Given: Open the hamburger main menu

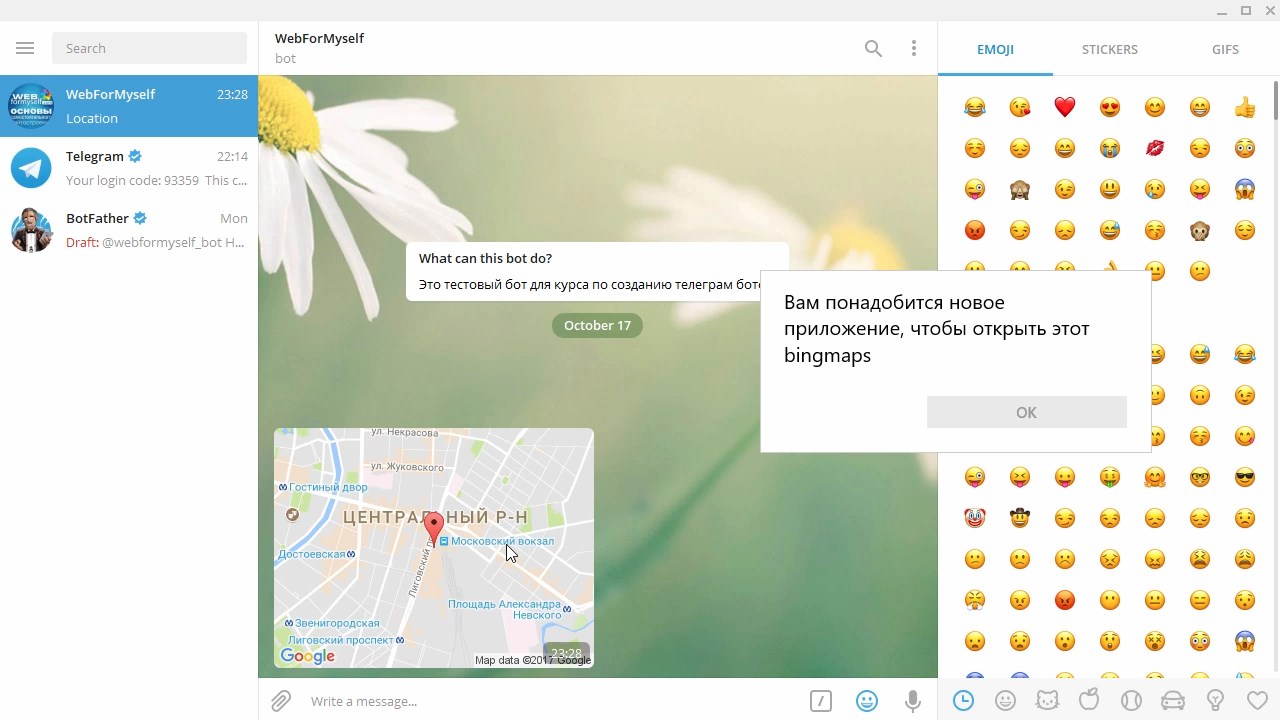Looking at the screenshot, I should tap(25, 48).
